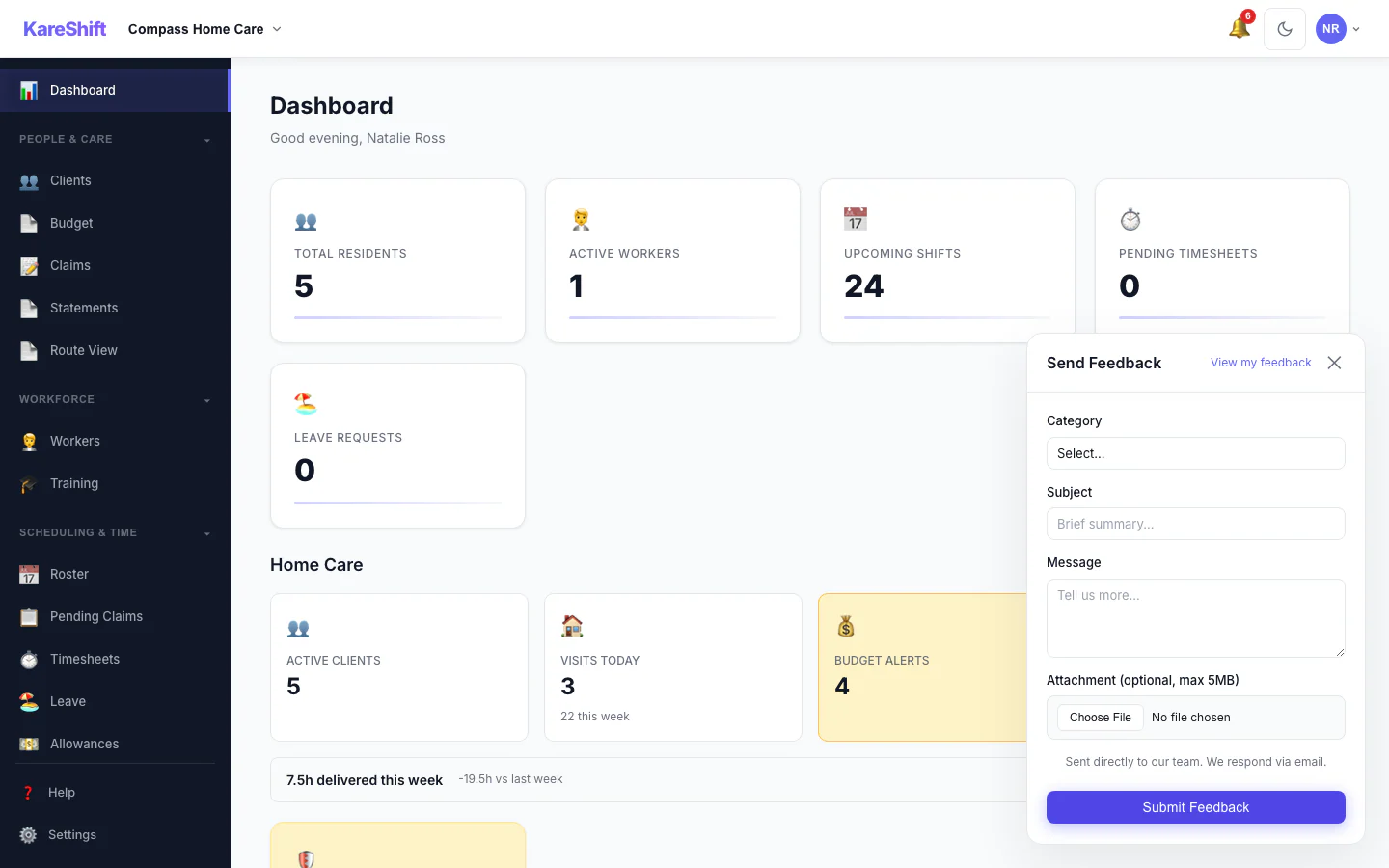Click the Active Clients card icon
Image resolution: width=1389 pixels, height=868 pixels.
click(x=298, y=628)
